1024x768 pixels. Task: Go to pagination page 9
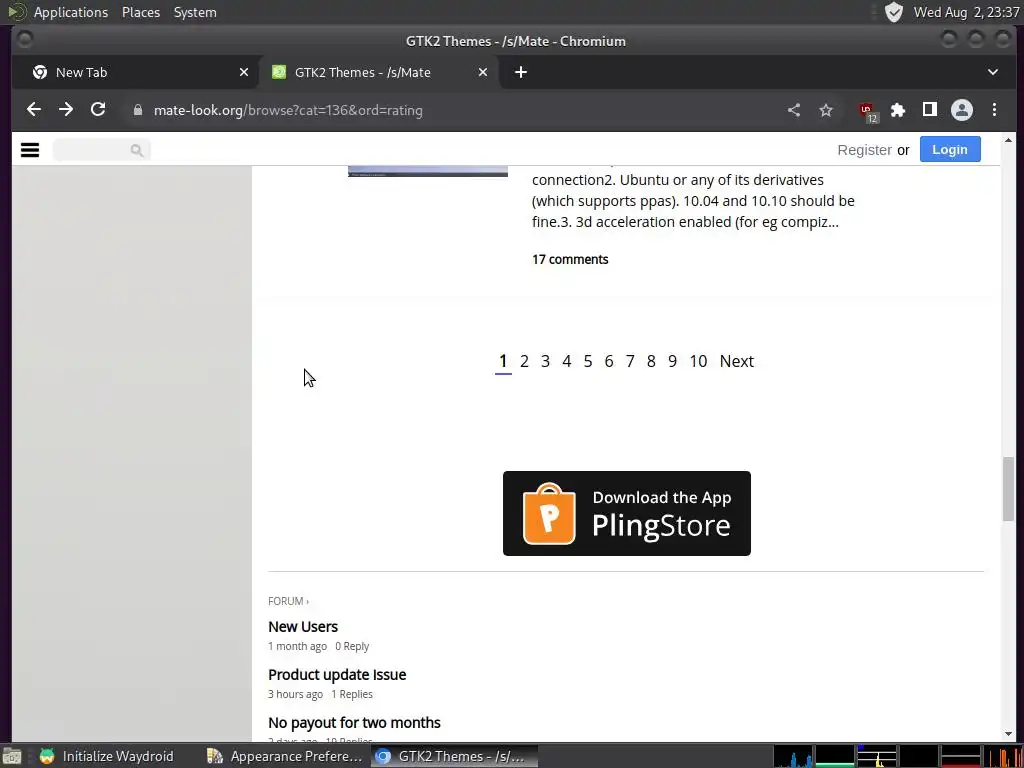tap(672, 361)
